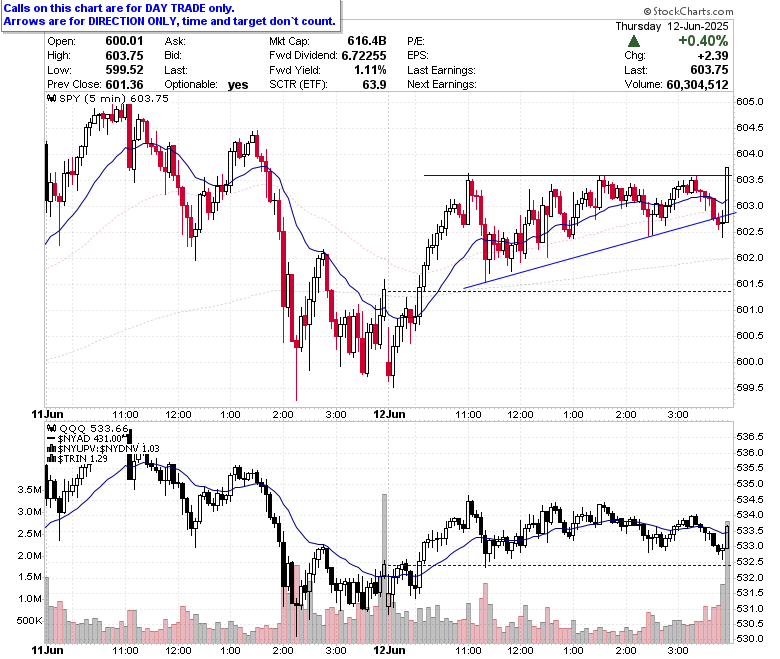Click the $NYAD legend line marker
780x659 pixels.
coord(51,439)
